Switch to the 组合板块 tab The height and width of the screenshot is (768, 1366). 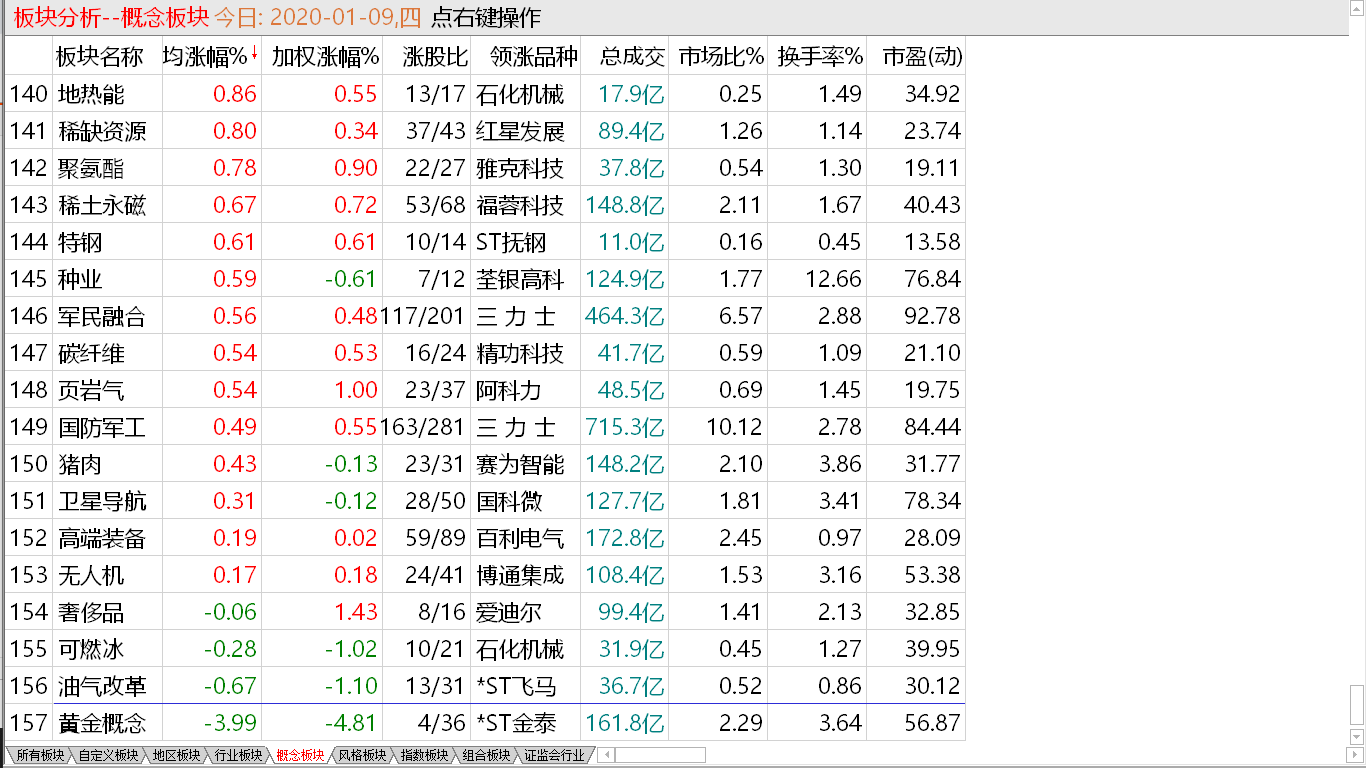coord(485,755)
